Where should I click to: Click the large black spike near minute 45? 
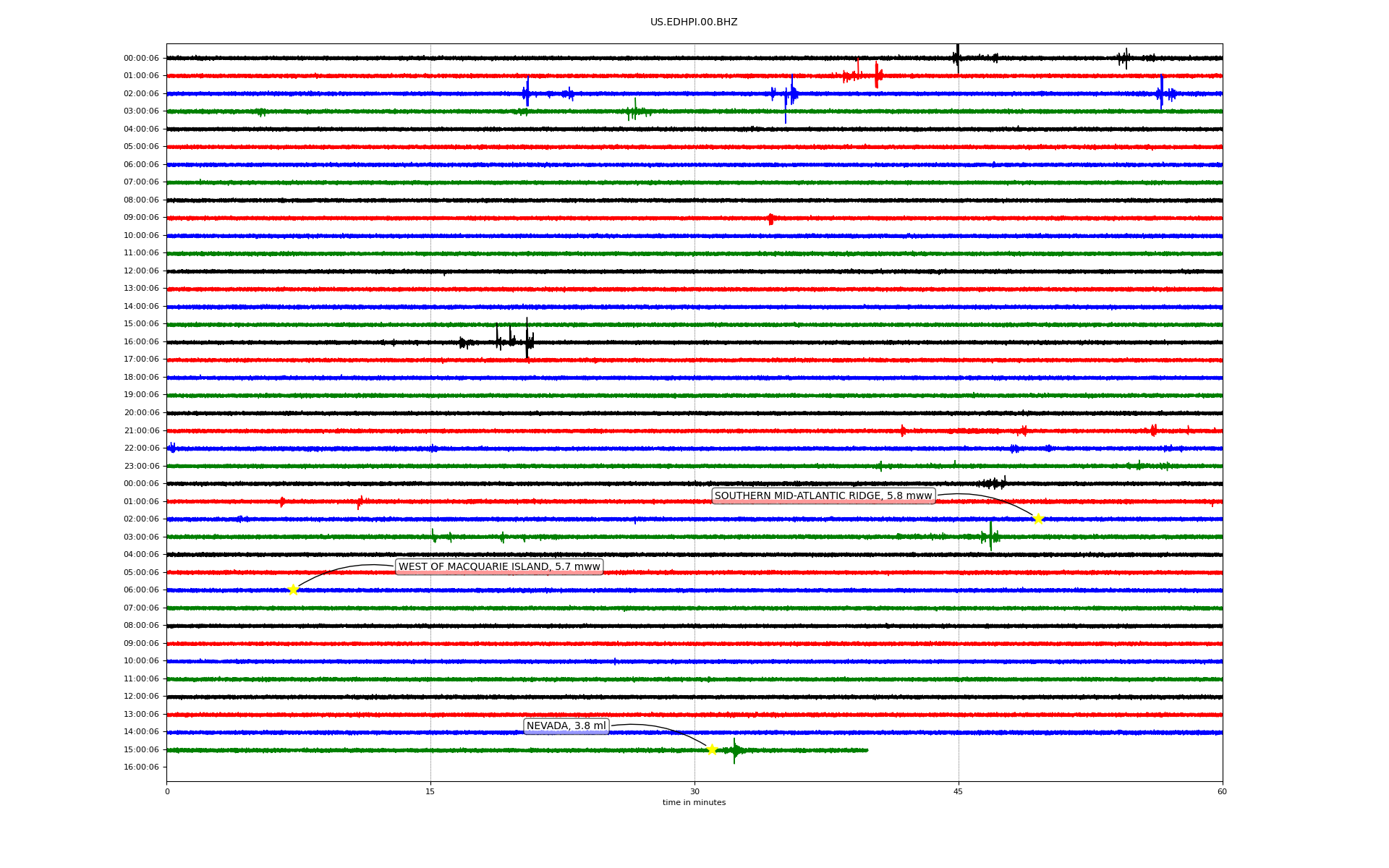pyautogui.click(x=957, y=56)
